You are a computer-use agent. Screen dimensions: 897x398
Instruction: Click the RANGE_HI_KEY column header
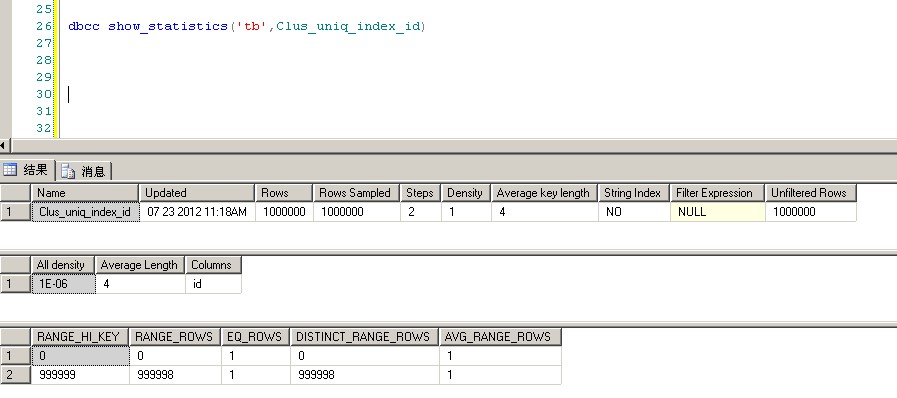click(x=80, y=337)
